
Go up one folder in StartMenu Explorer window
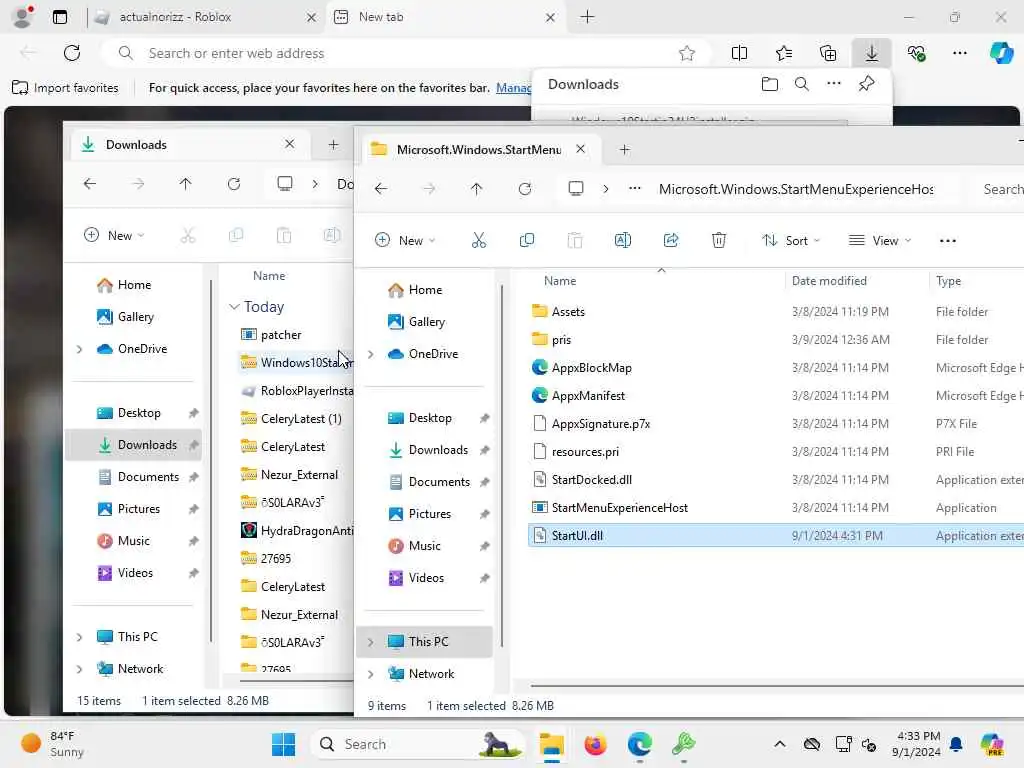tap(476, 189)
